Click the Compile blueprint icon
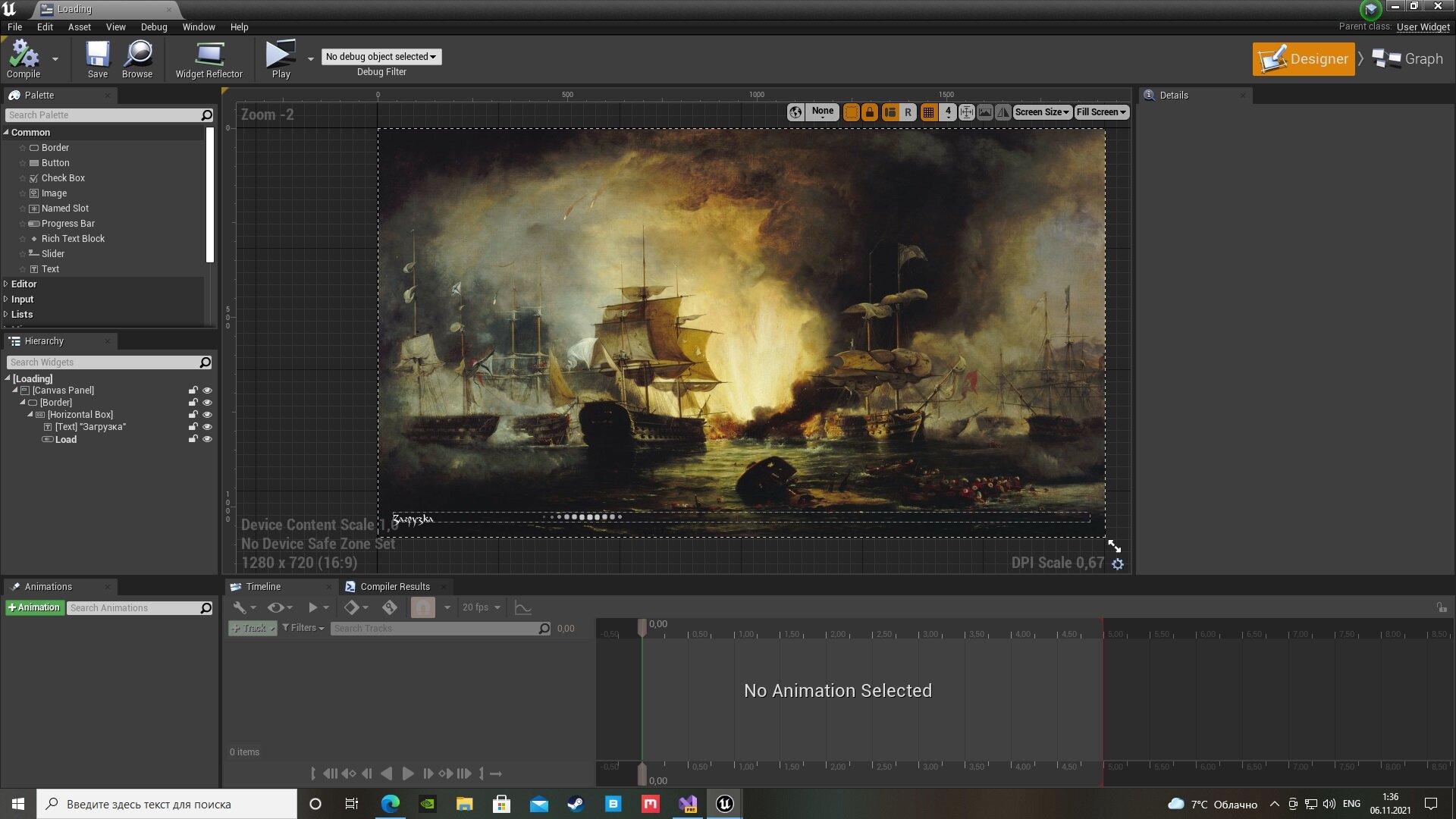 (24, 59)
